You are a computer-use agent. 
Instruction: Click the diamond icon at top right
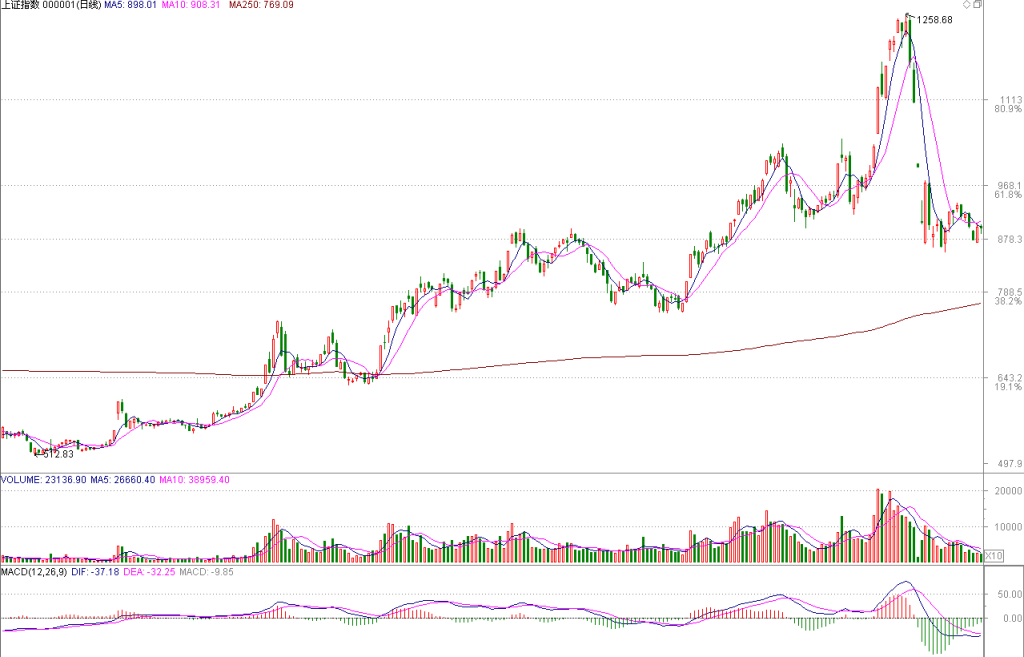pyautogui.click(x=967, y=5)
